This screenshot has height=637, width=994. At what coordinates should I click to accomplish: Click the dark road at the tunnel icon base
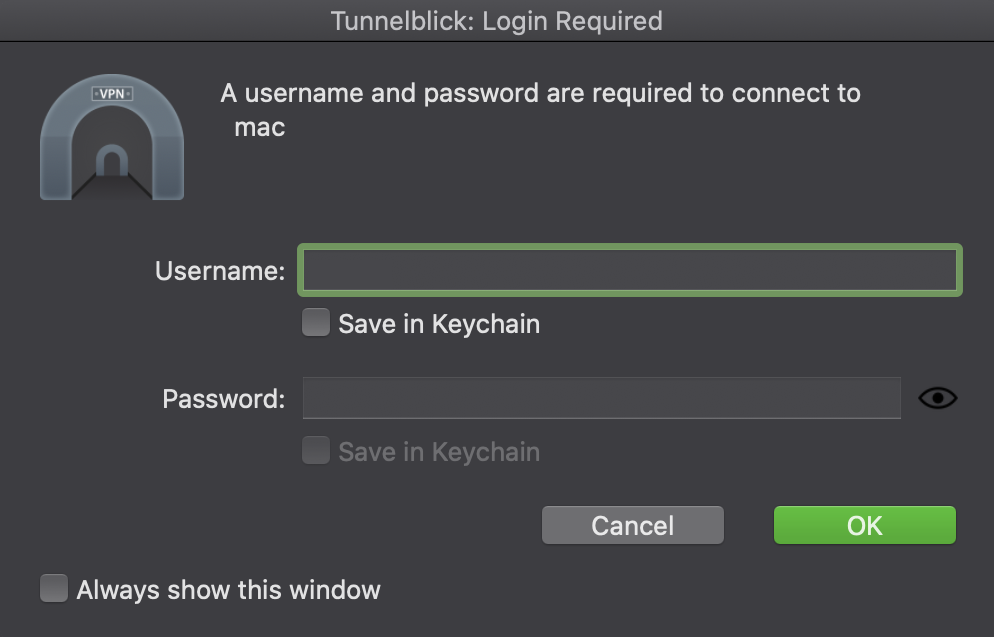click(x=112, y=187)
